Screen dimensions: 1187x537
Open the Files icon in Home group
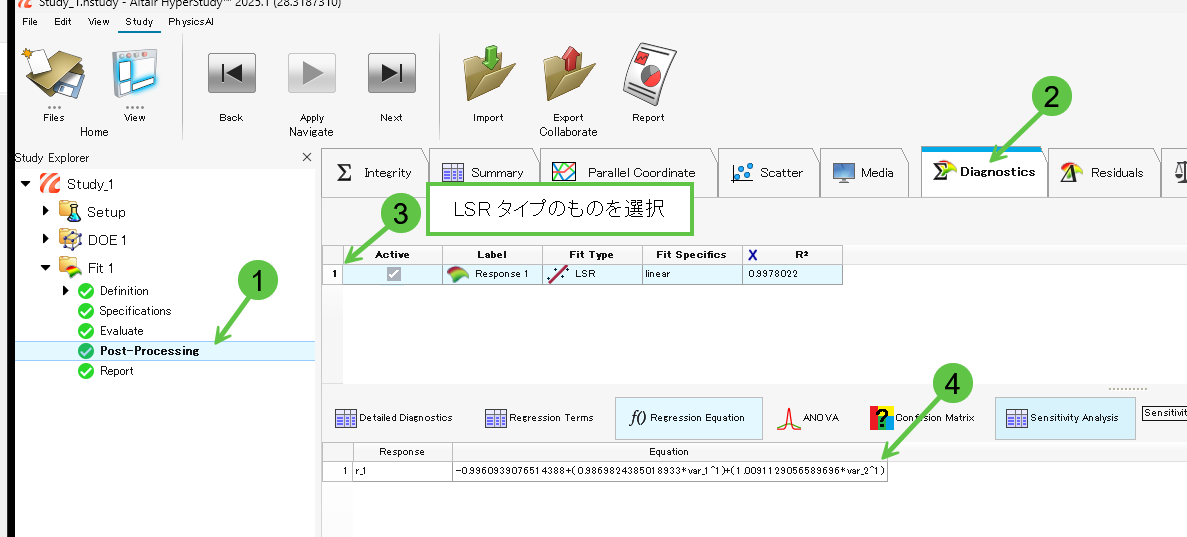click(x=54, y=76)
